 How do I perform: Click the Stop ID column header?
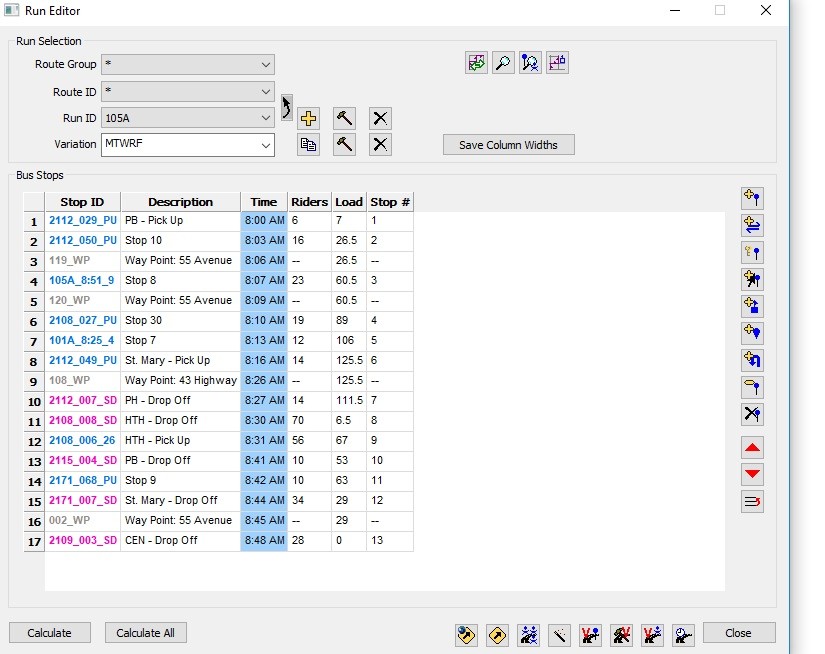tap(83, 202)
